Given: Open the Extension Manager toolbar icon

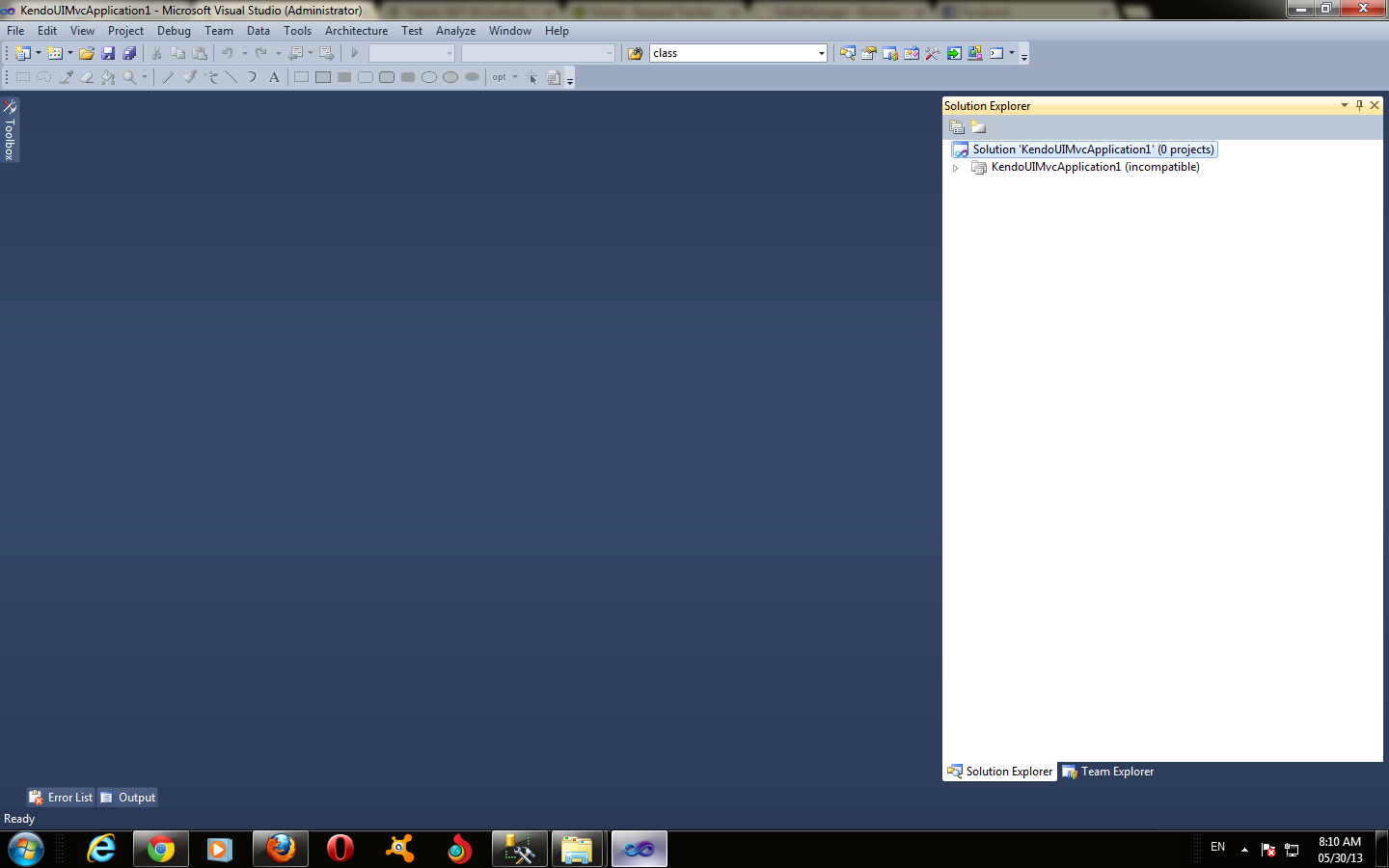Looking at the screenshot, I should 975,53.
